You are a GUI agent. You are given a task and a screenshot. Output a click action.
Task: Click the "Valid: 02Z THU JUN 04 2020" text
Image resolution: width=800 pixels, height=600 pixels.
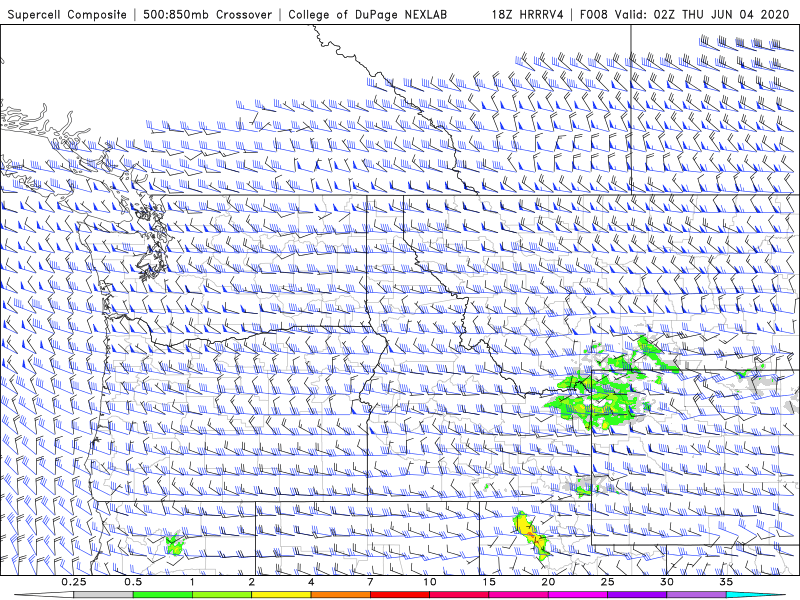(702, 15)
